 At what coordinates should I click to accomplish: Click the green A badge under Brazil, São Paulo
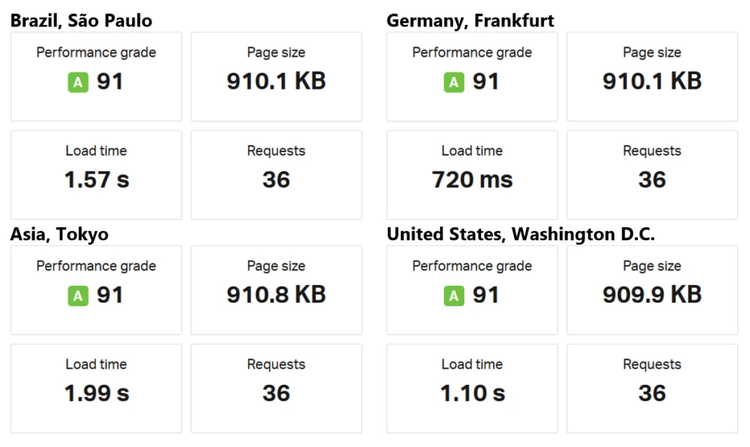[x=78, y=82]
